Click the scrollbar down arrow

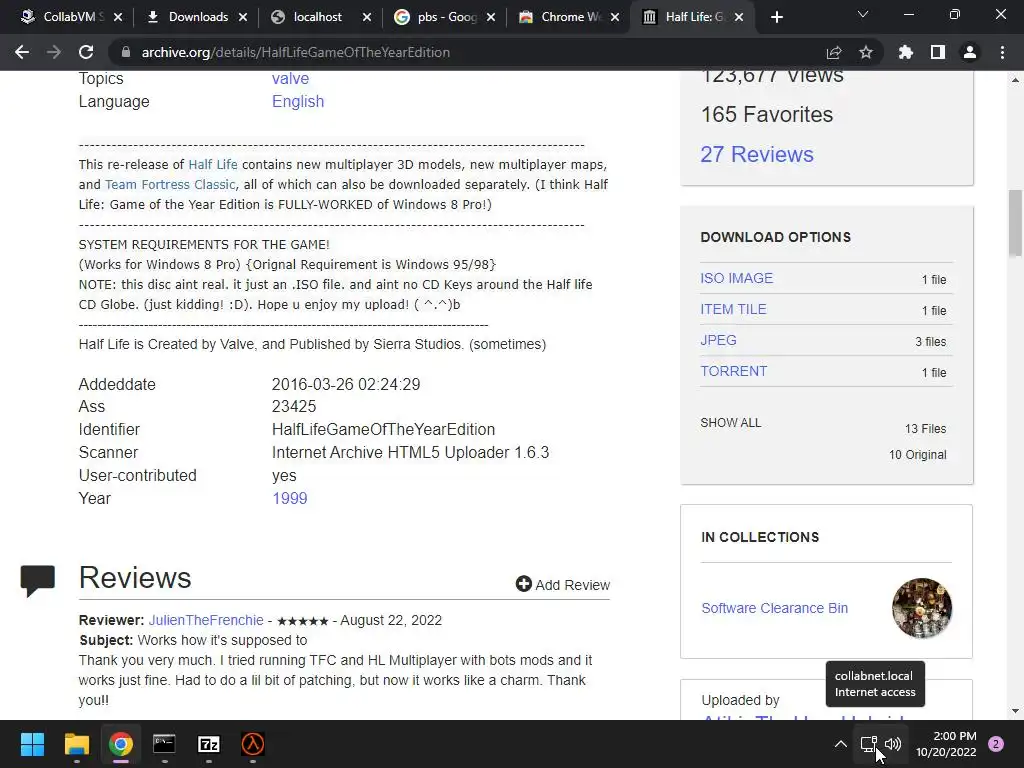pos(1015,711)
